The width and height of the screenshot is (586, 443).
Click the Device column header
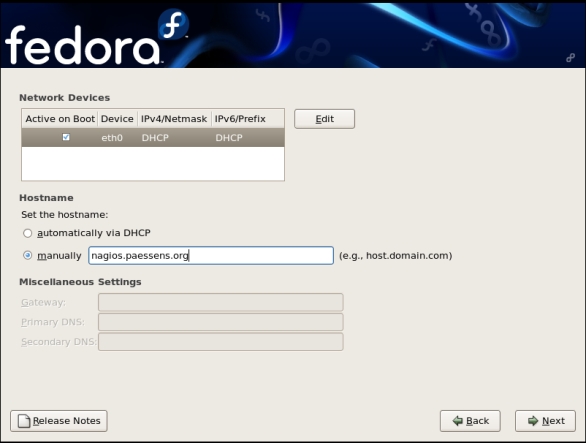(x=117, y=119)
